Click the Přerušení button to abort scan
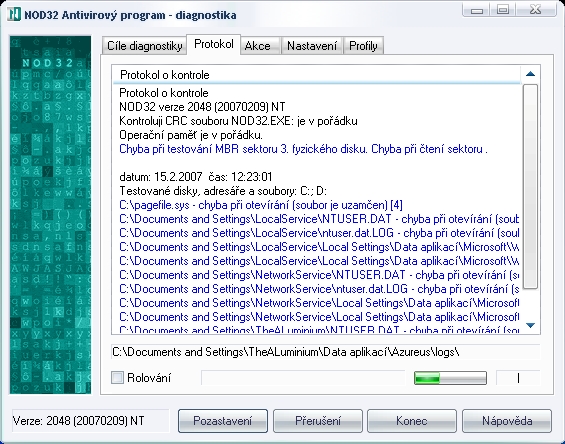 pyautogui.click(x=318, y=421)
